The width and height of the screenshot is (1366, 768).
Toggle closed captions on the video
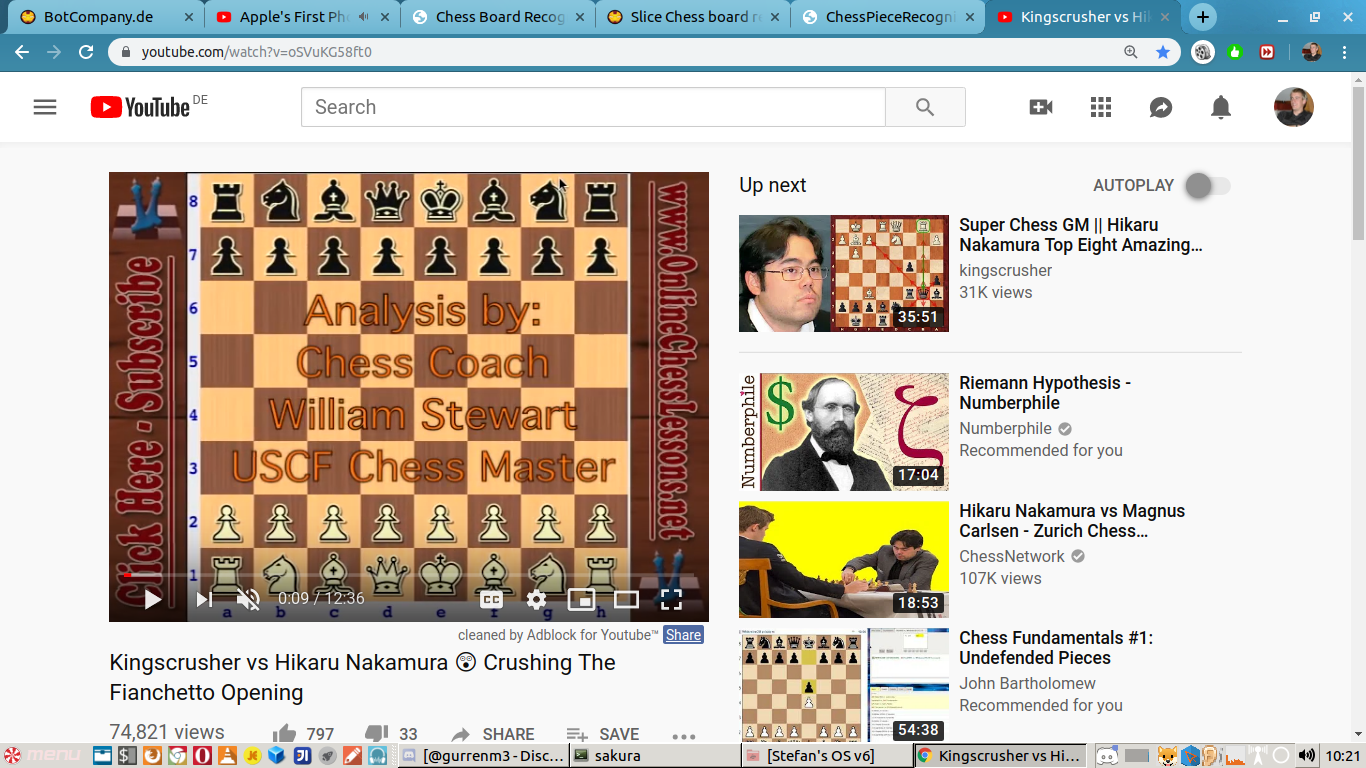click(491, 599)
